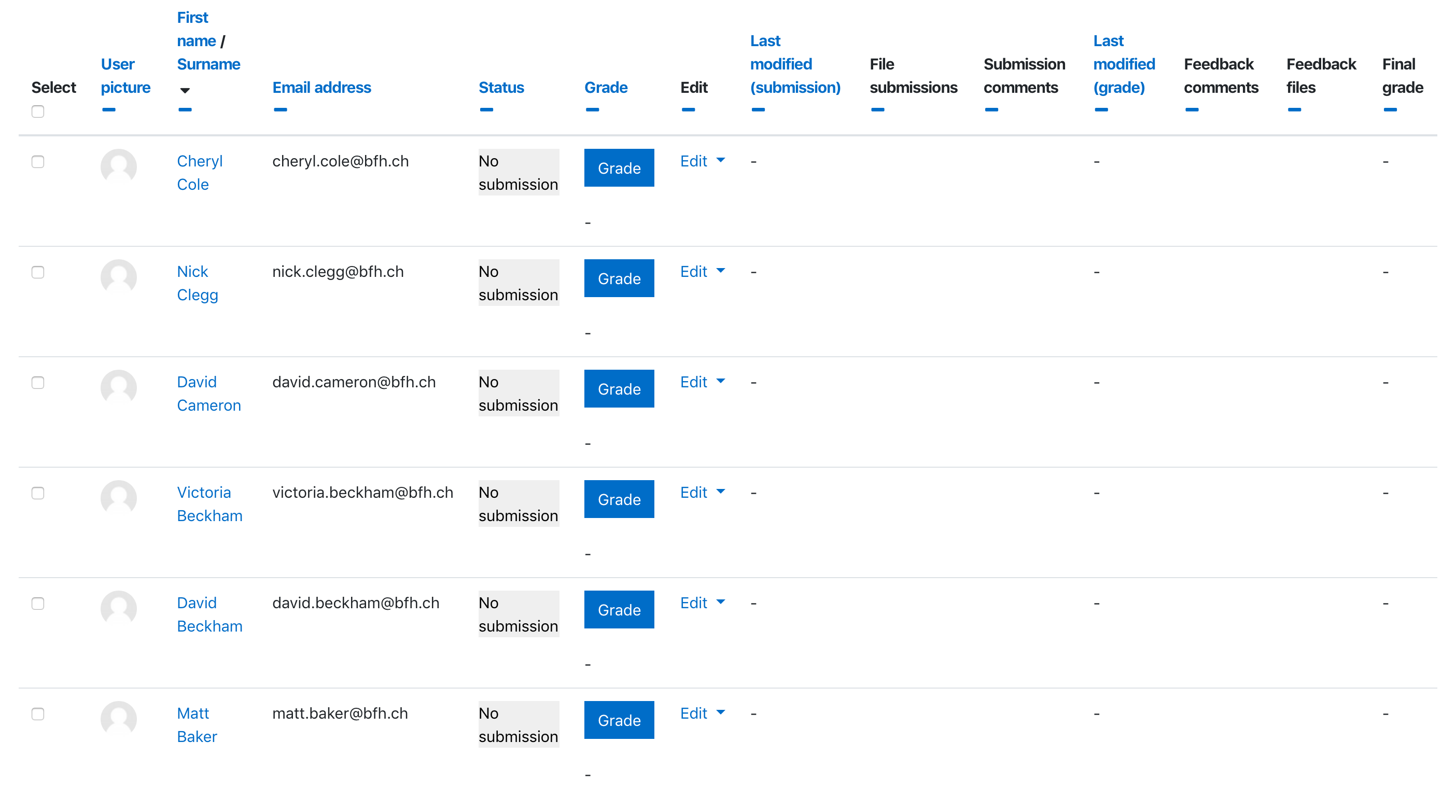Viewport: 1456px width, 812px height.
Task: Open David Cameron's user picture
Action: [119, 388]
